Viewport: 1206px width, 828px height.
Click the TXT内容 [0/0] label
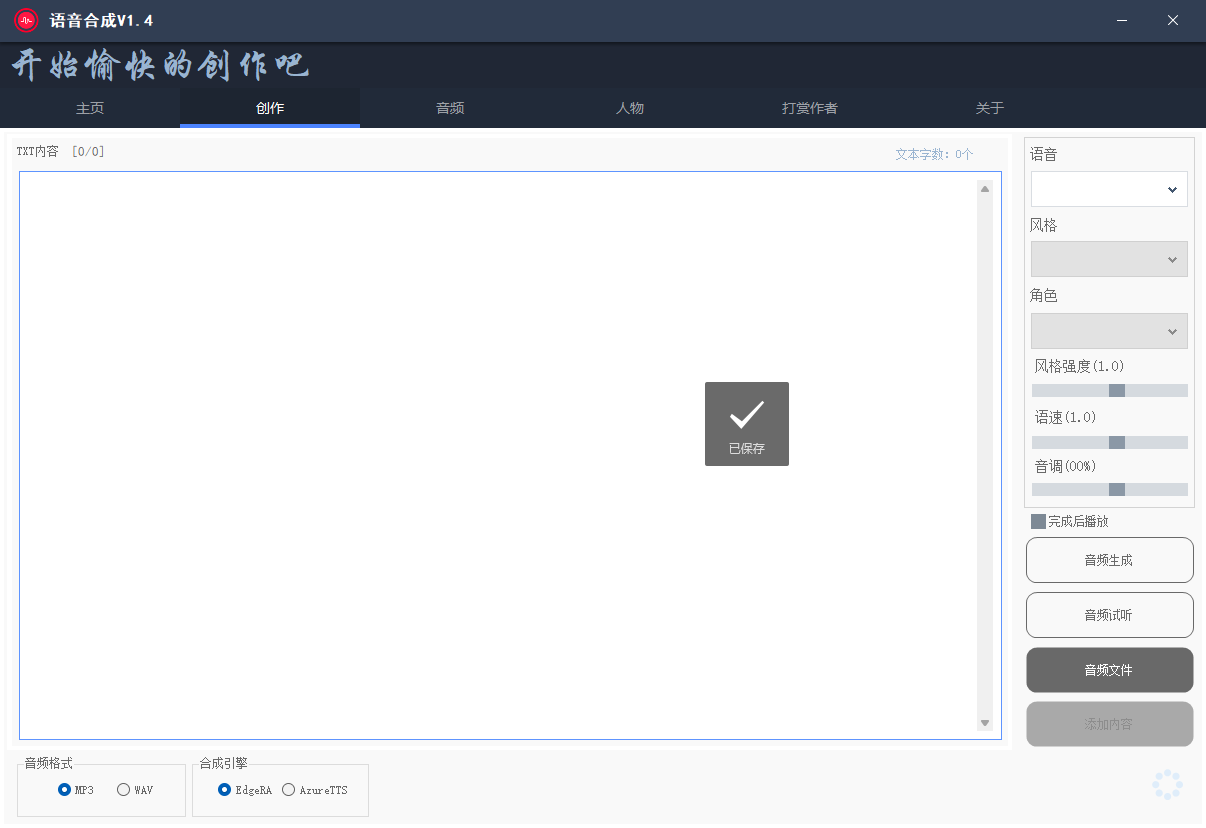[60, 152]
